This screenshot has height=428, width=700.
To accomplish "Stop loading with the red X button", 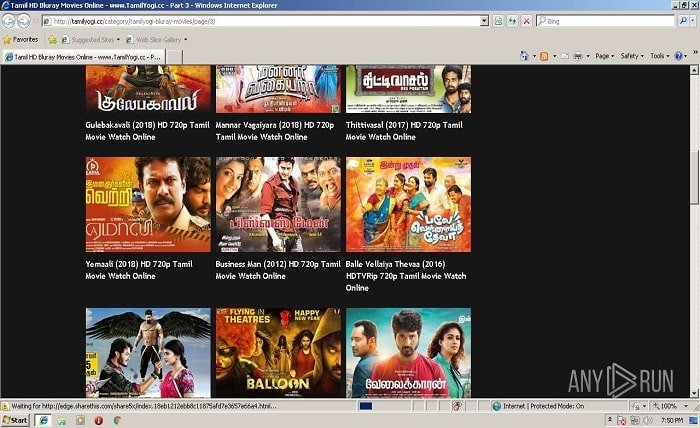I will [526, 21].
